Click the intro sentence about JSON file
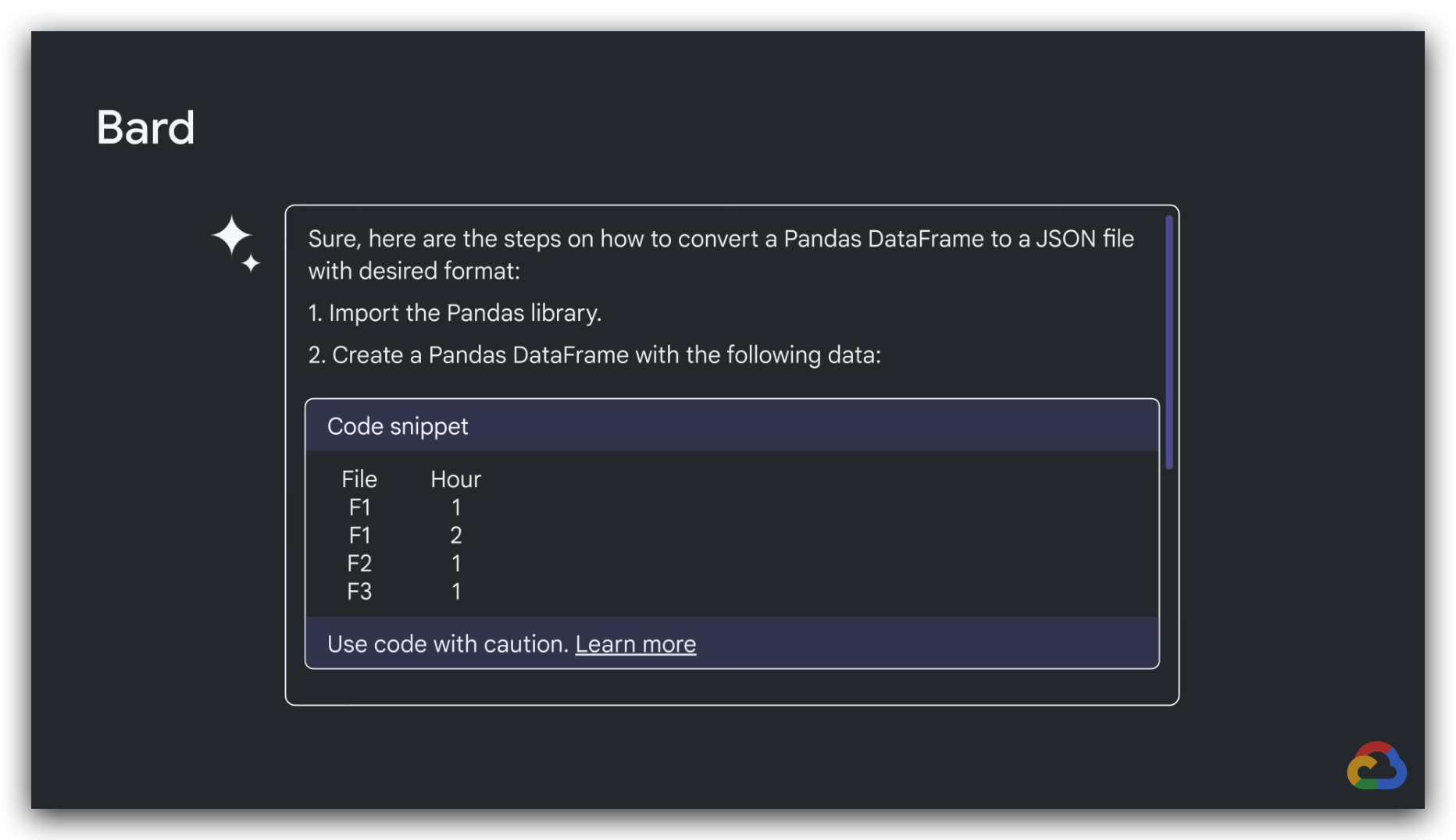1456x840 pixels. 721,254
